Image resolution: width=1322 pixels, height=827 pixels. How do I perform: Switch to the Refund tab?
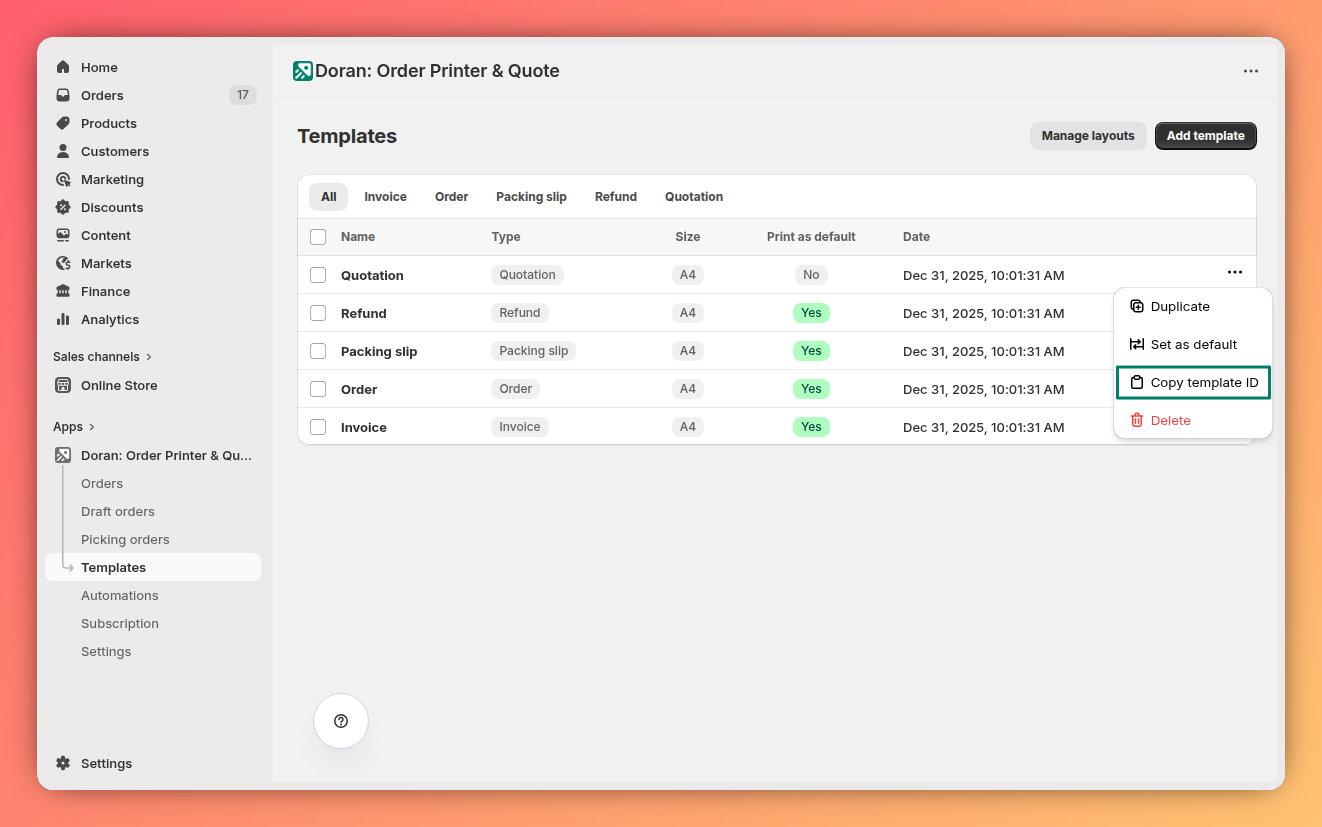click(616, 197)
